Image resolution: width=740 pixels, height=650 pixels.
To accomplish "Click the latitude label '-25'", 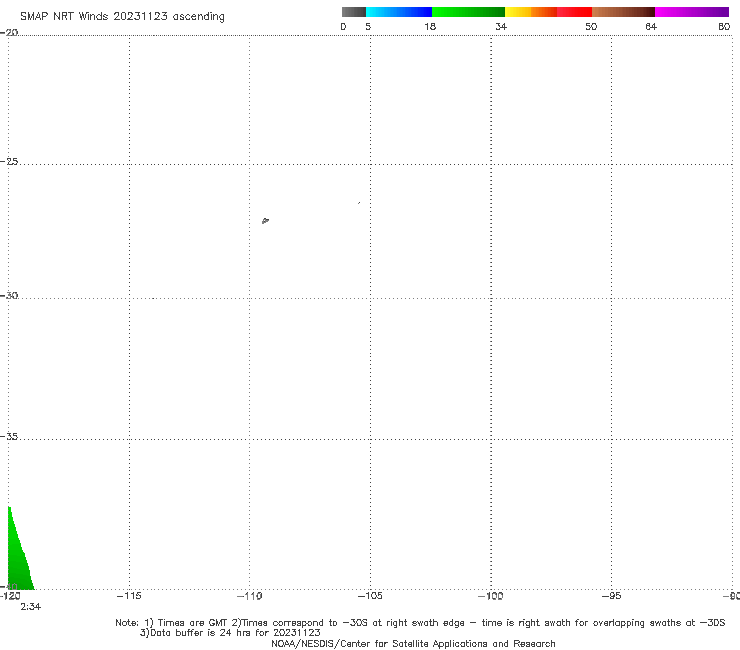I will pyautogui.click(x=9, y=161).
